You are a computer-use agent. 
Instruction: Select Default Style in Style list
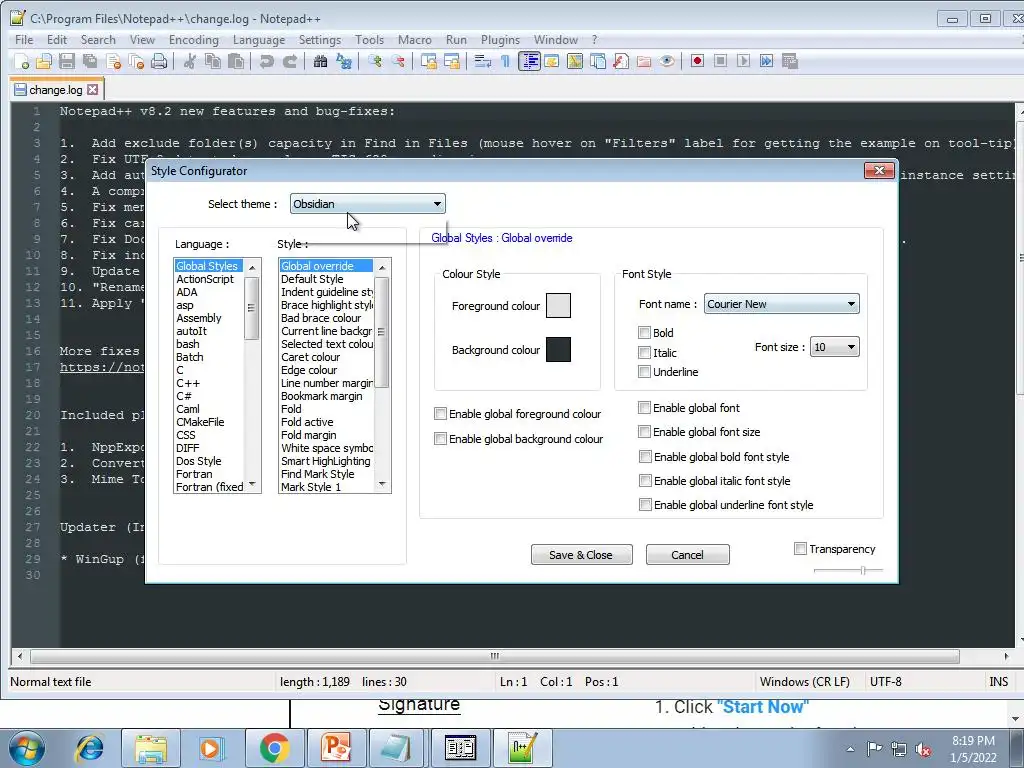click(312, 279)
